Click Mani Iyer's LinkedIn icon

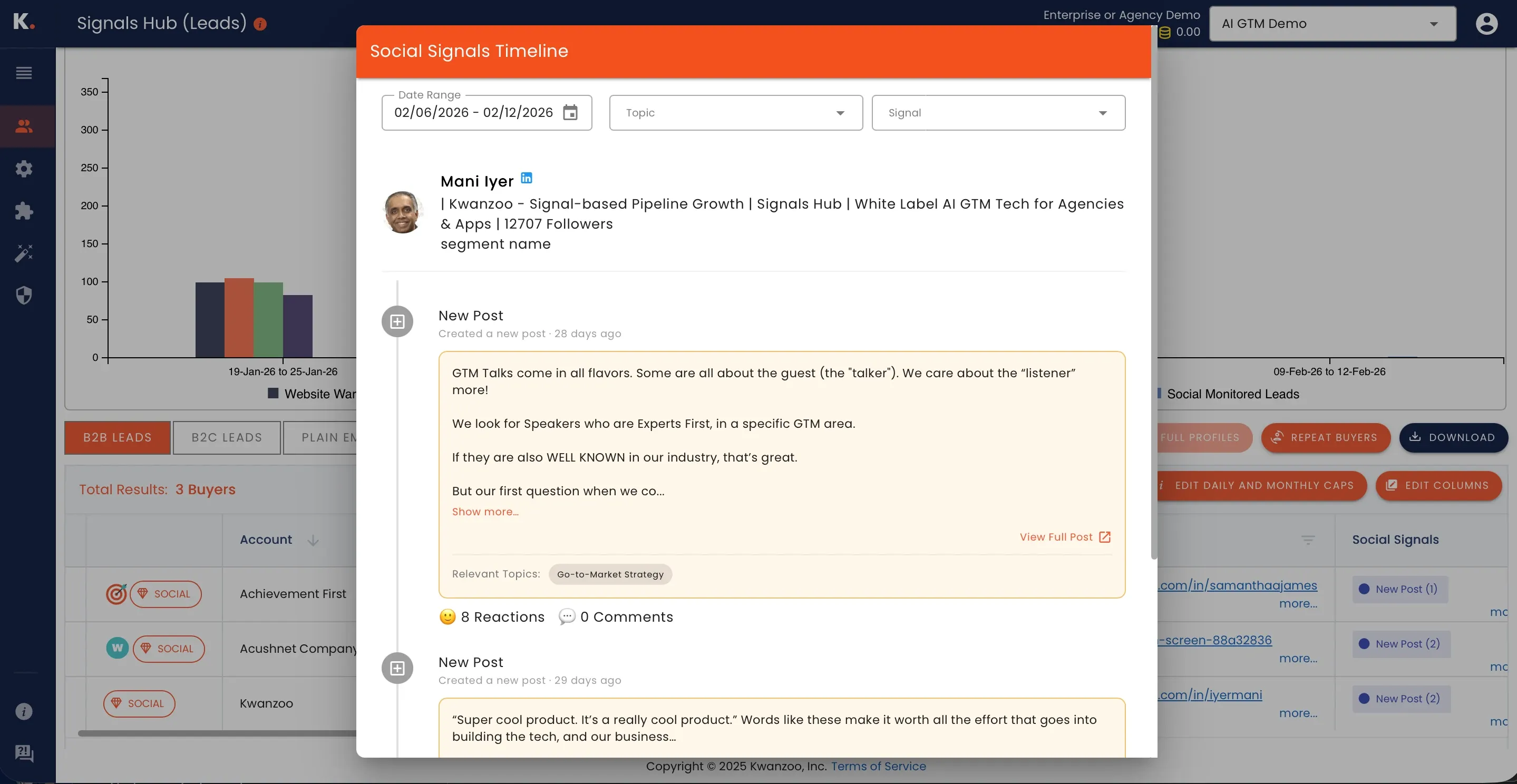pyautogui.click(x=527, y=178)
